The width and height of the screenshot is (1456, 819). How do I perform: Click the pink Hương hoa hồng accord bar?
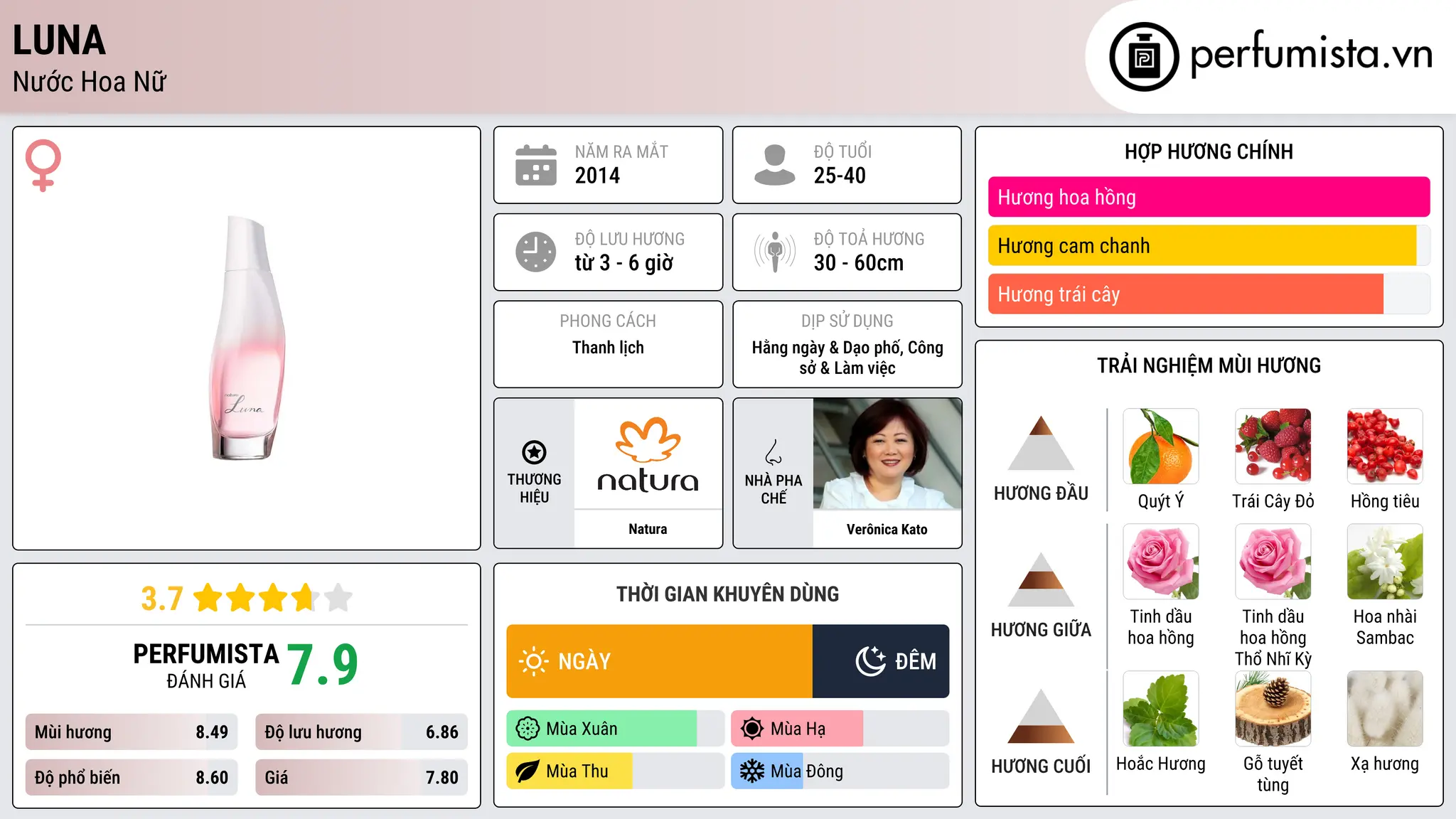[1209, 197]
